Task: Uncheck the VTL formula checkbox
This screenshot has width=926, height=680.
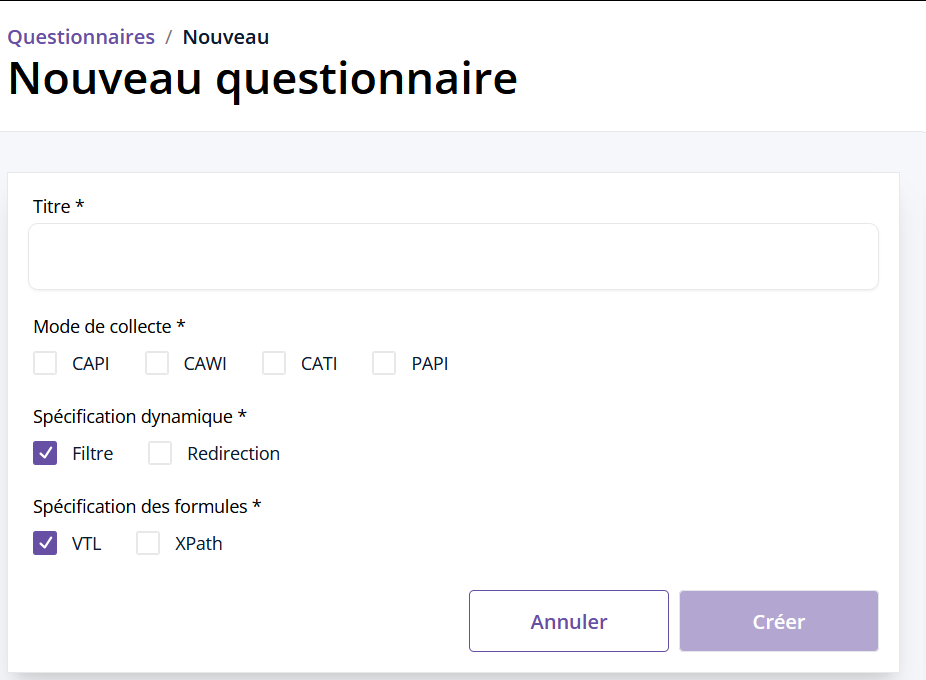Action: click(45, 543)
